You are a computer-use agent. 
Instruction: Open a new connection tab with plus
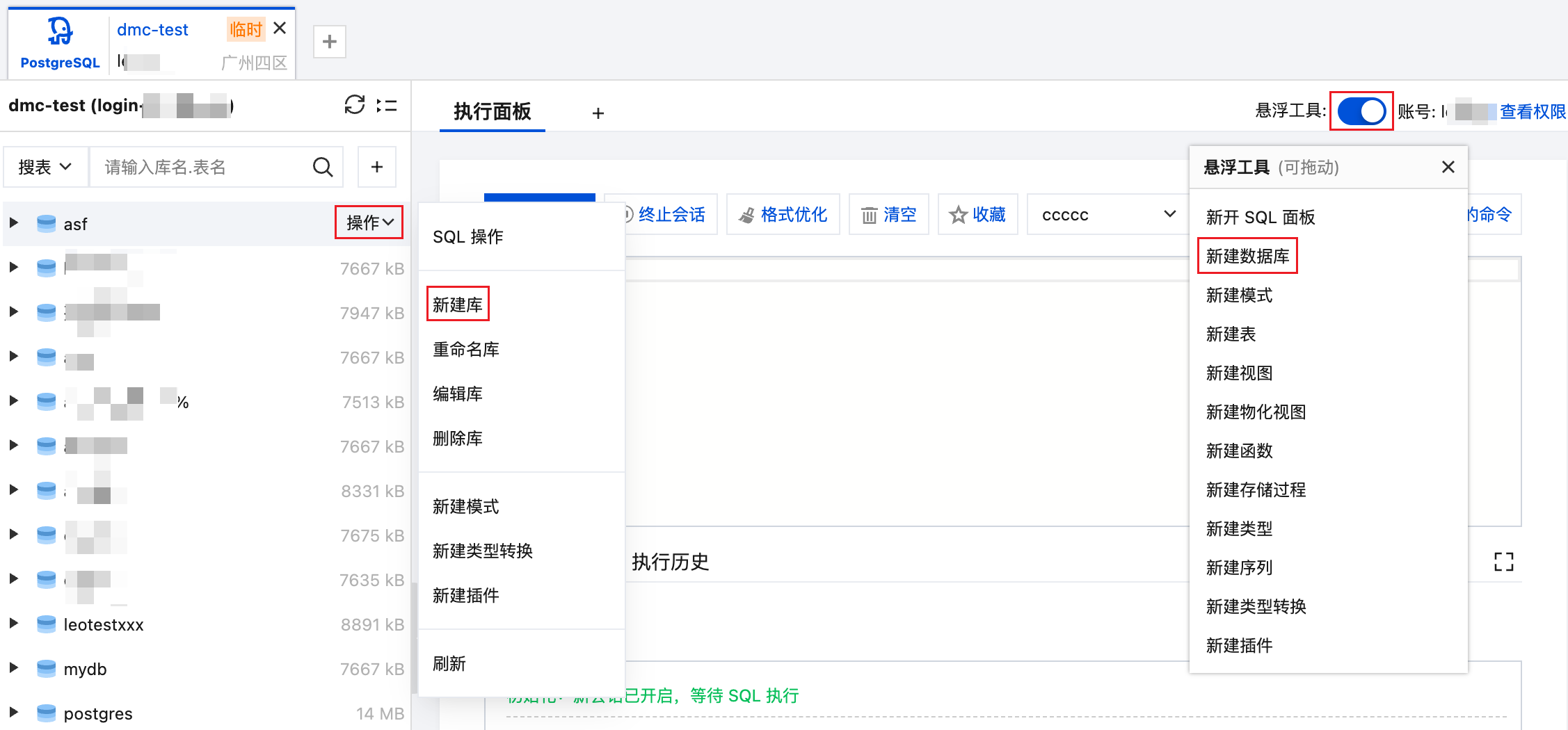(329, 42)
